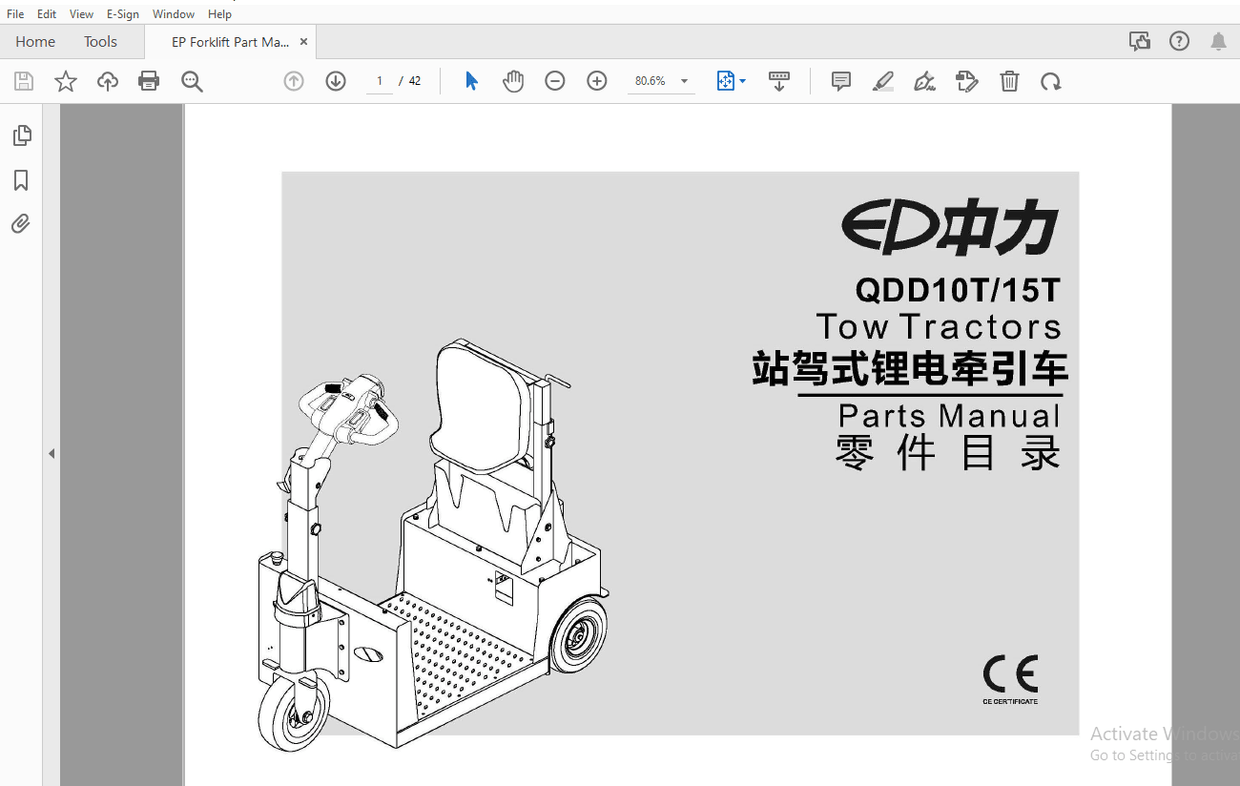
Task: Zoom in on the document
Action: (x=596, y=81)
